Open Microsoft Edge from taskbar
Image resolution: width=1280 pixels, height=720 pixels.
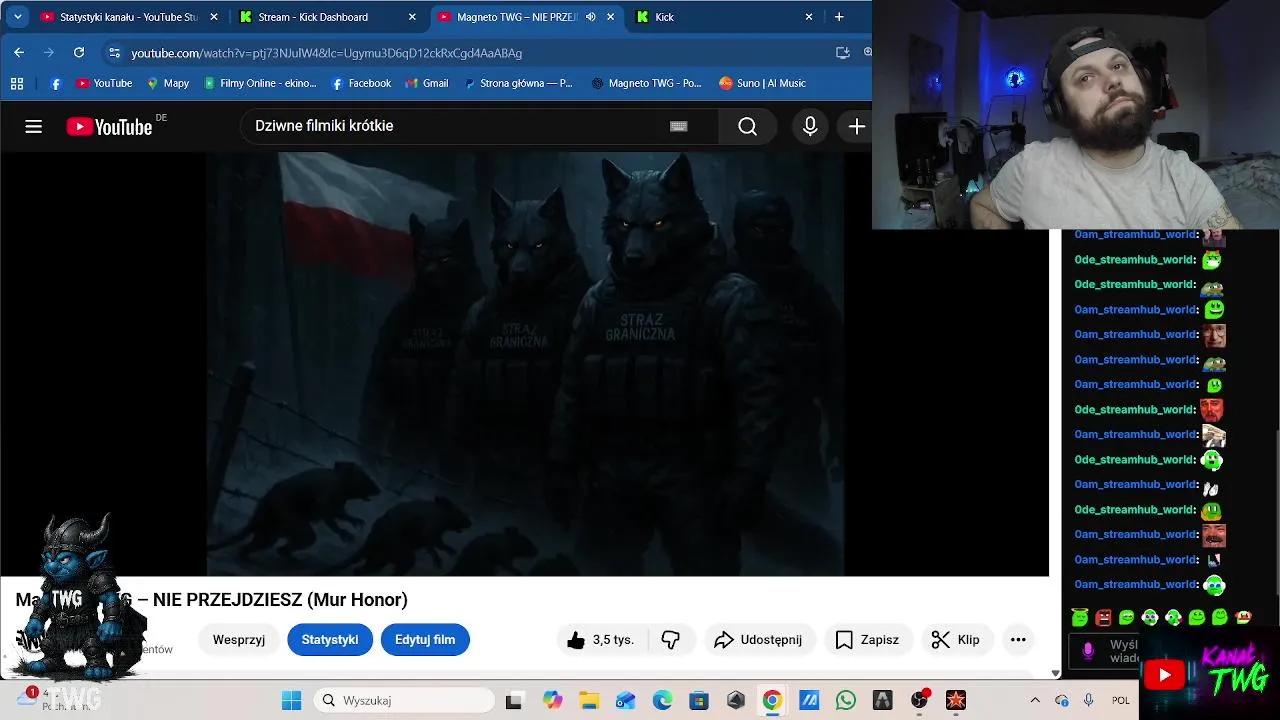pyautogui.click(x=662, y=701)
